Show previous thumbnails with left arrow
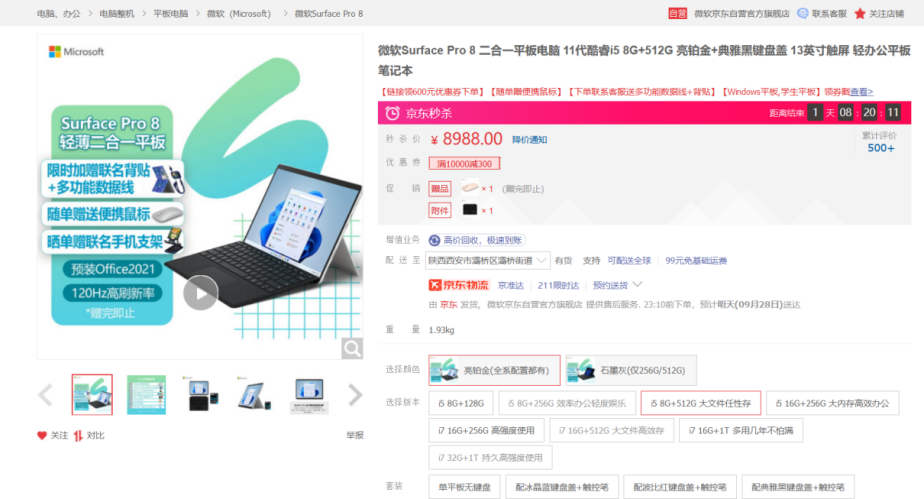Image resolution: width=924 pixels, height=499 pixels. tap(45, 395)
